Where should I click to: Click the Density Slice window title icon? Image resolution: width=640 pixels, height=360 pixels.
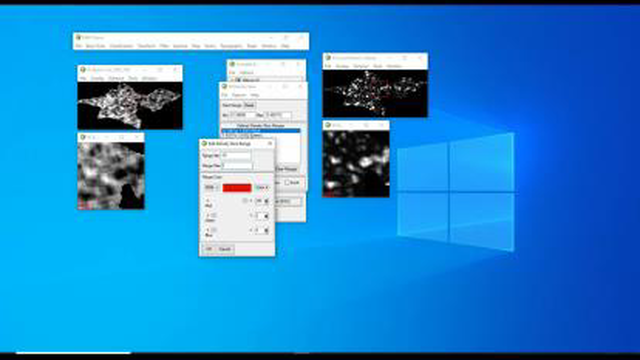(x=224, y=87)
